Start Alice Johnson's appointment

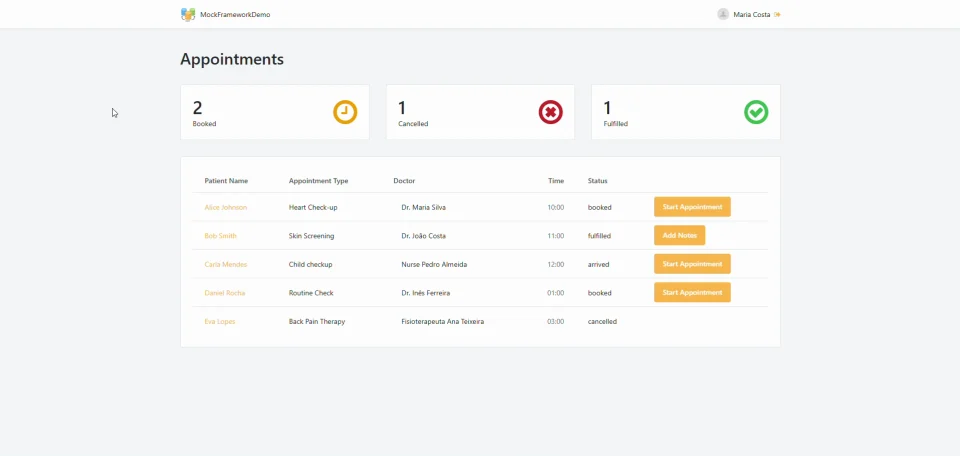click(692, 207)
